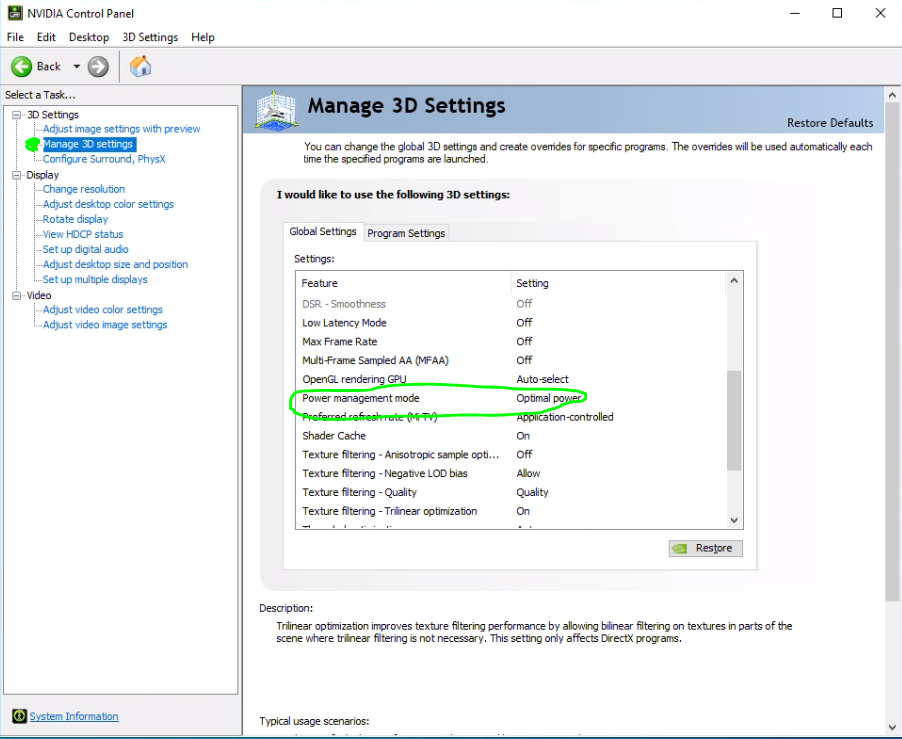The width and height of the screenshot is (902, 739).
Task: Open Adjust video color settings
Action: click(102, 309)
